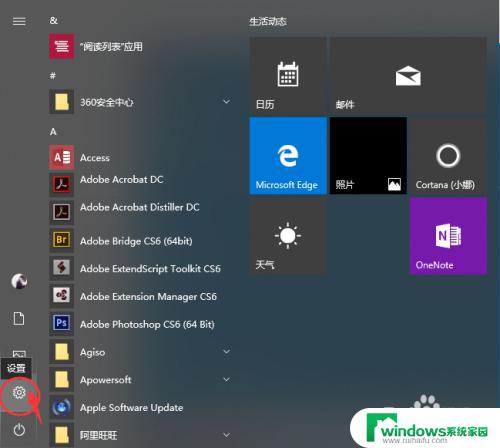Click the Acrobat Distiller DC icon
Image resolution: width=500 pixels, height=448 pixels.
coord(62,212)
